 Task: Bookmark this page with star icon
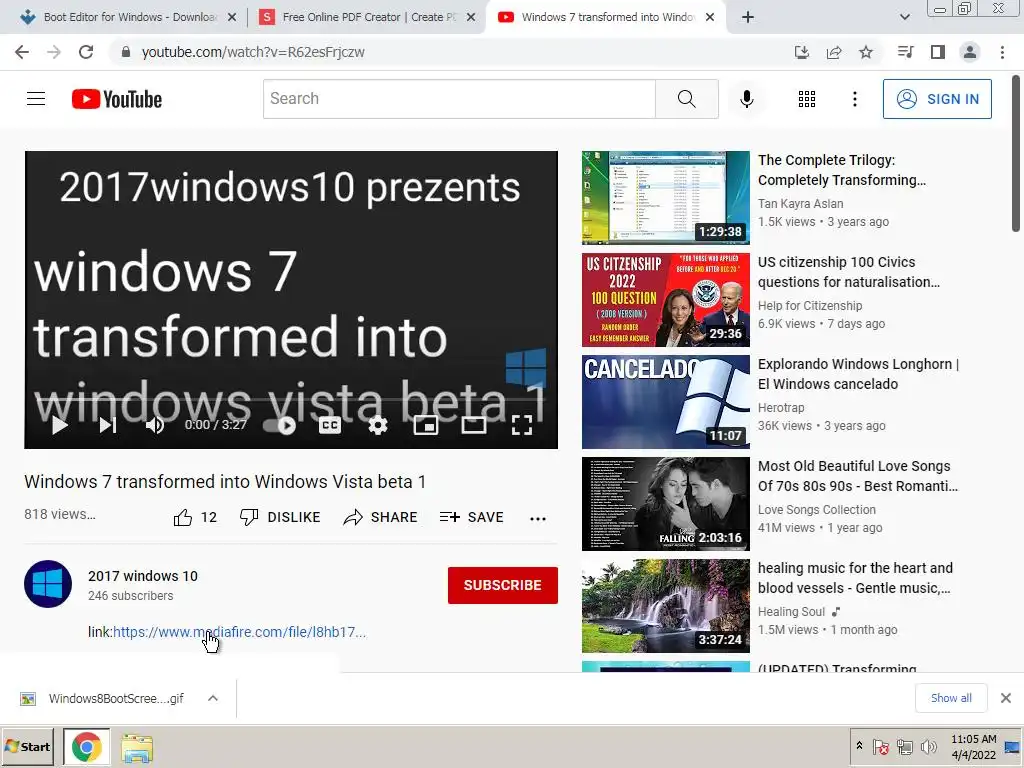(865, 52)
